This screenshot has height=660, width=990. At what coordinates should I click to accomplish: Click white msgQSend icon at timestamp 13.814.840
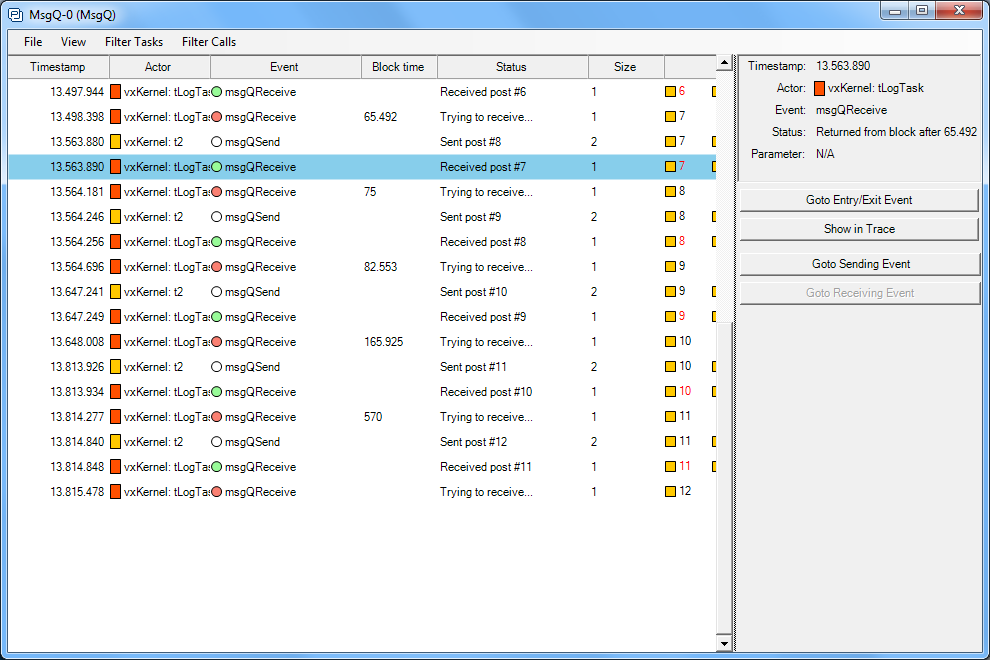(216, 442)
